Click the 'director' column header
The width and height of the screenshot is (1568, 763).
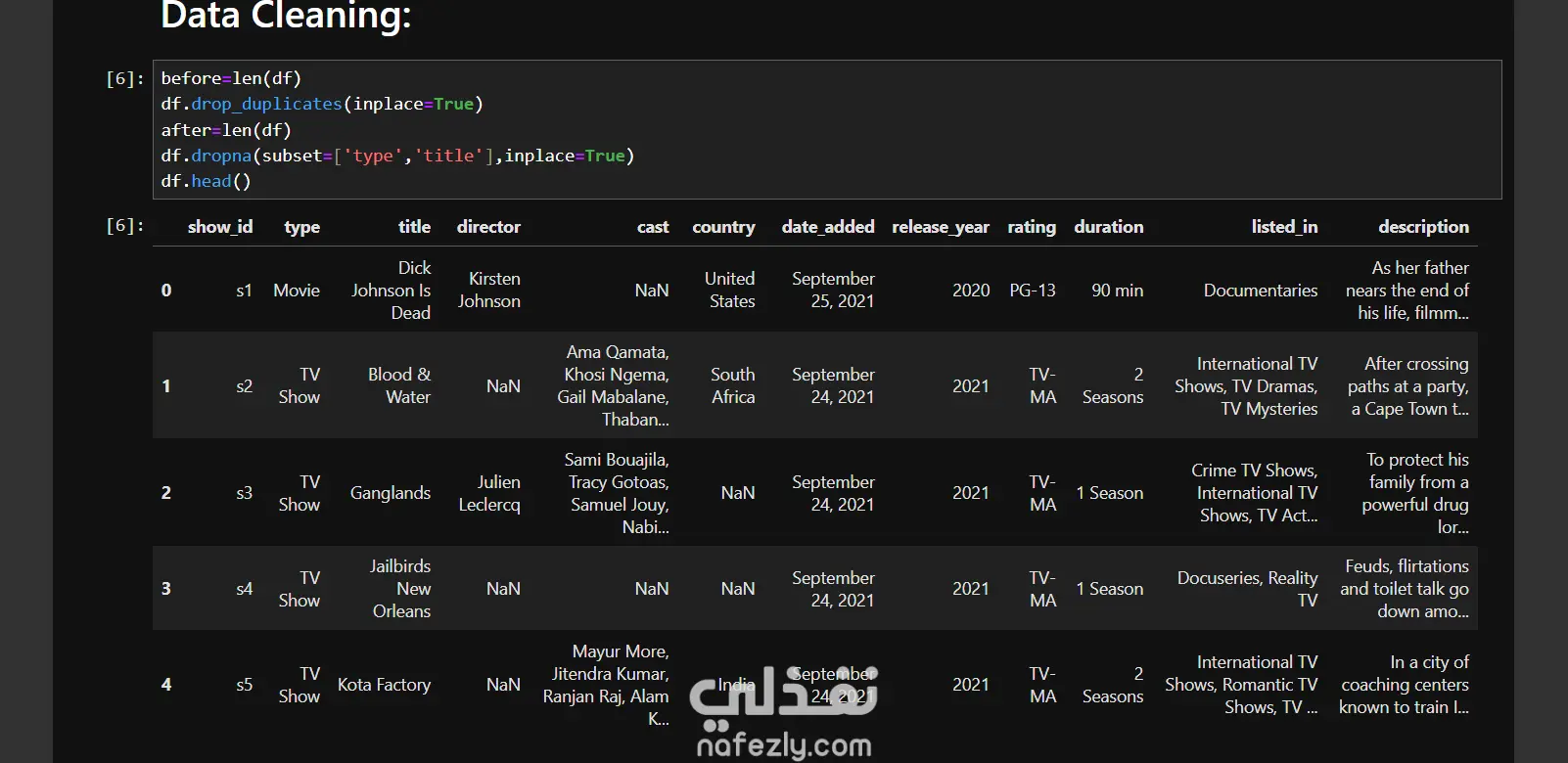[x=488, y=227]
